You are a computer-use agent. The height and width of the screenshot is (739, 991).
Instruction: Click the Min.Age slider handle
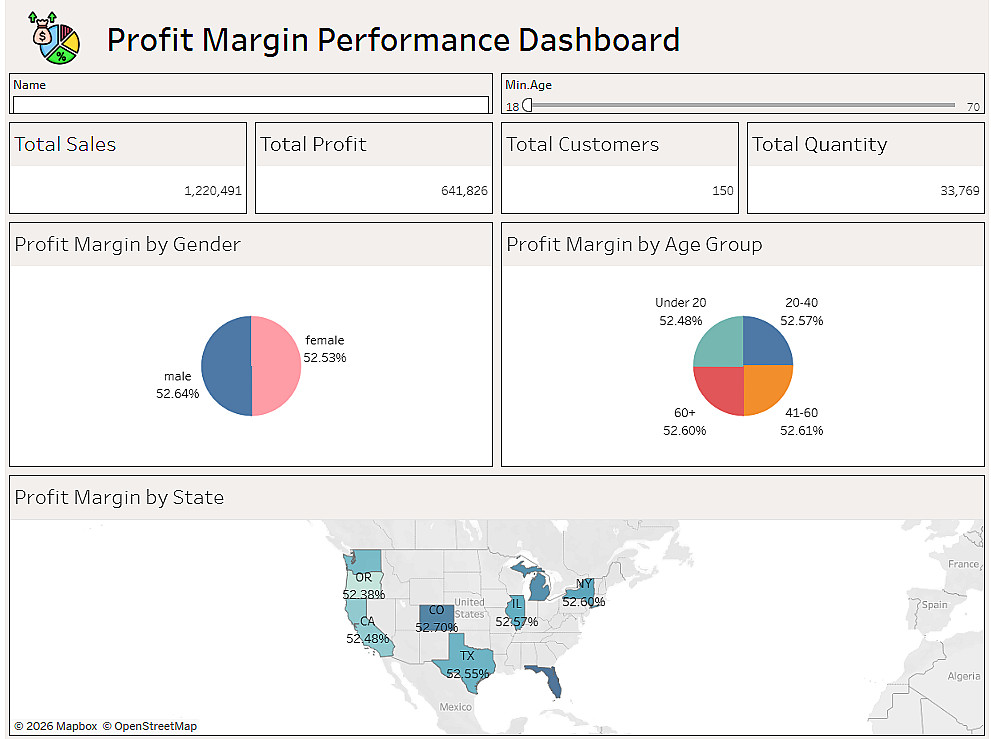527,105
